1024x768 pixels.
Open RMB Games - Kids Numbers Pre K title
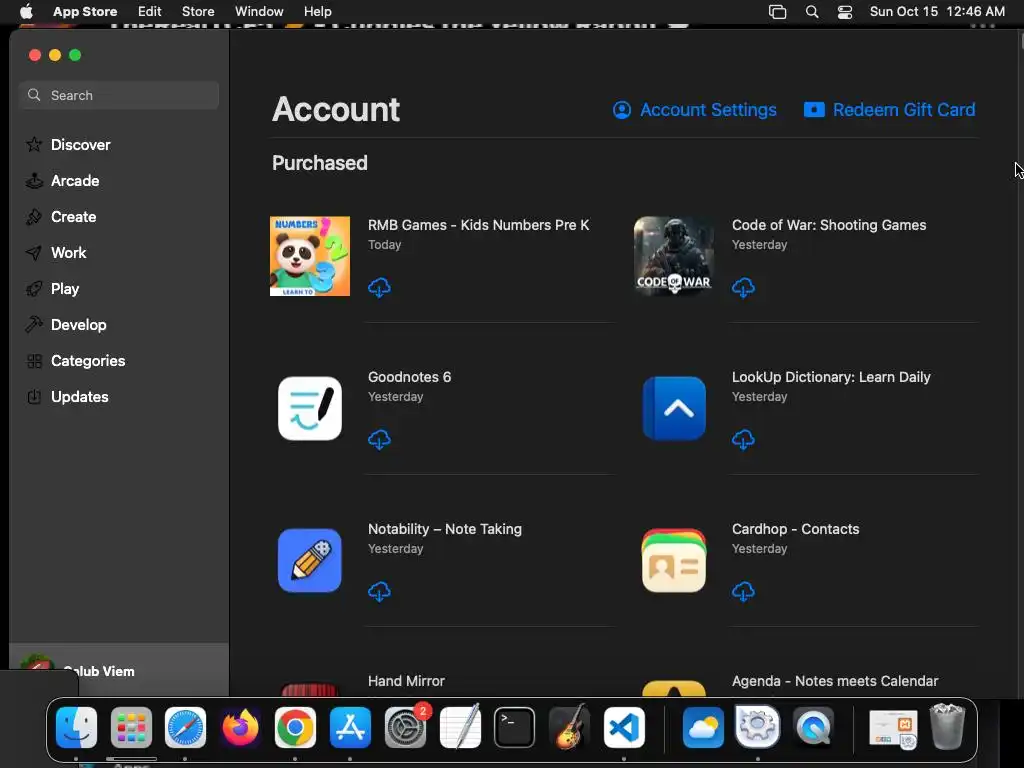point(478,225)
